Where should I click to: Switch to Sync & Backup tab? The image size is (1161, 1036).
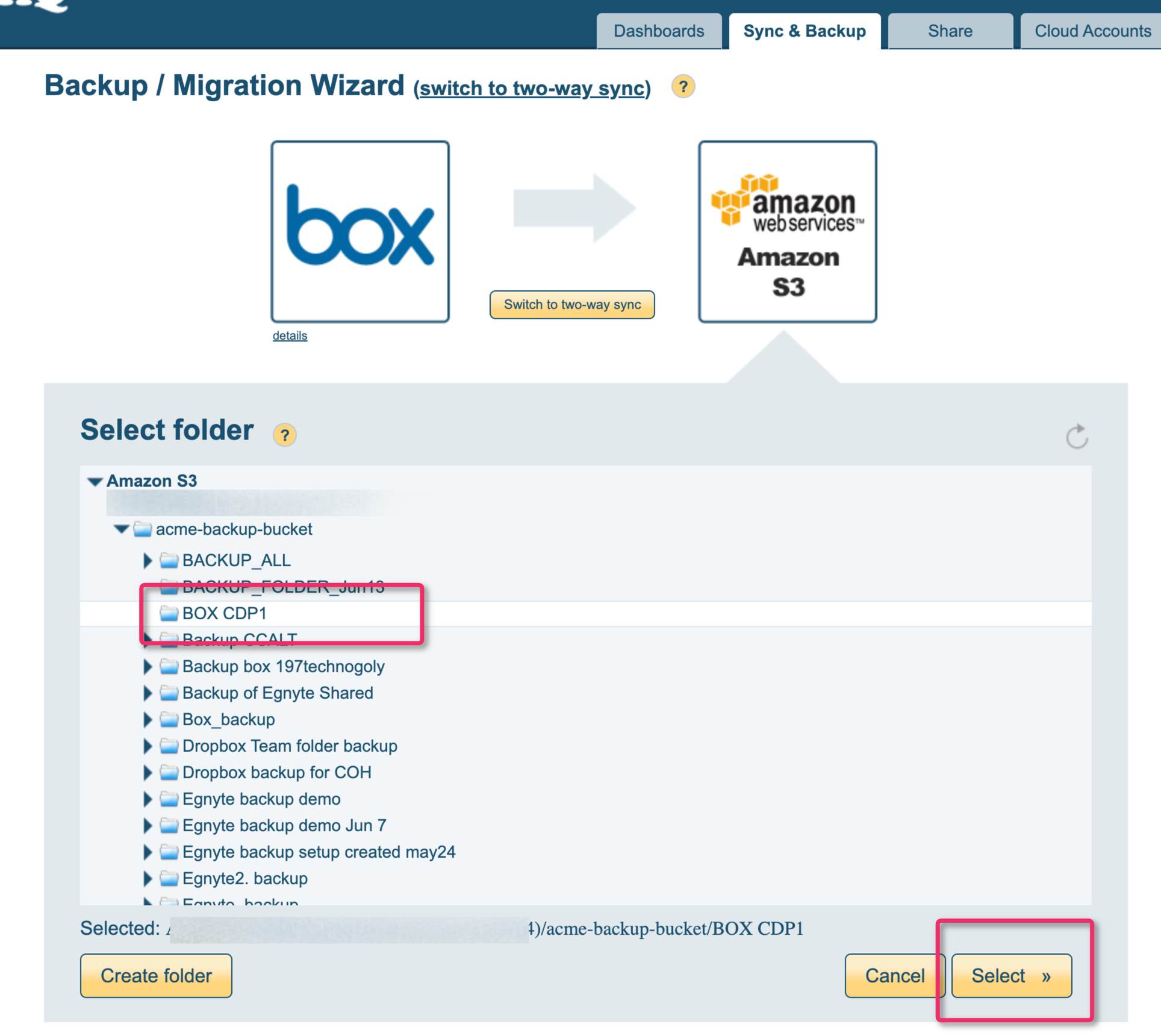[x=805, y=31]
